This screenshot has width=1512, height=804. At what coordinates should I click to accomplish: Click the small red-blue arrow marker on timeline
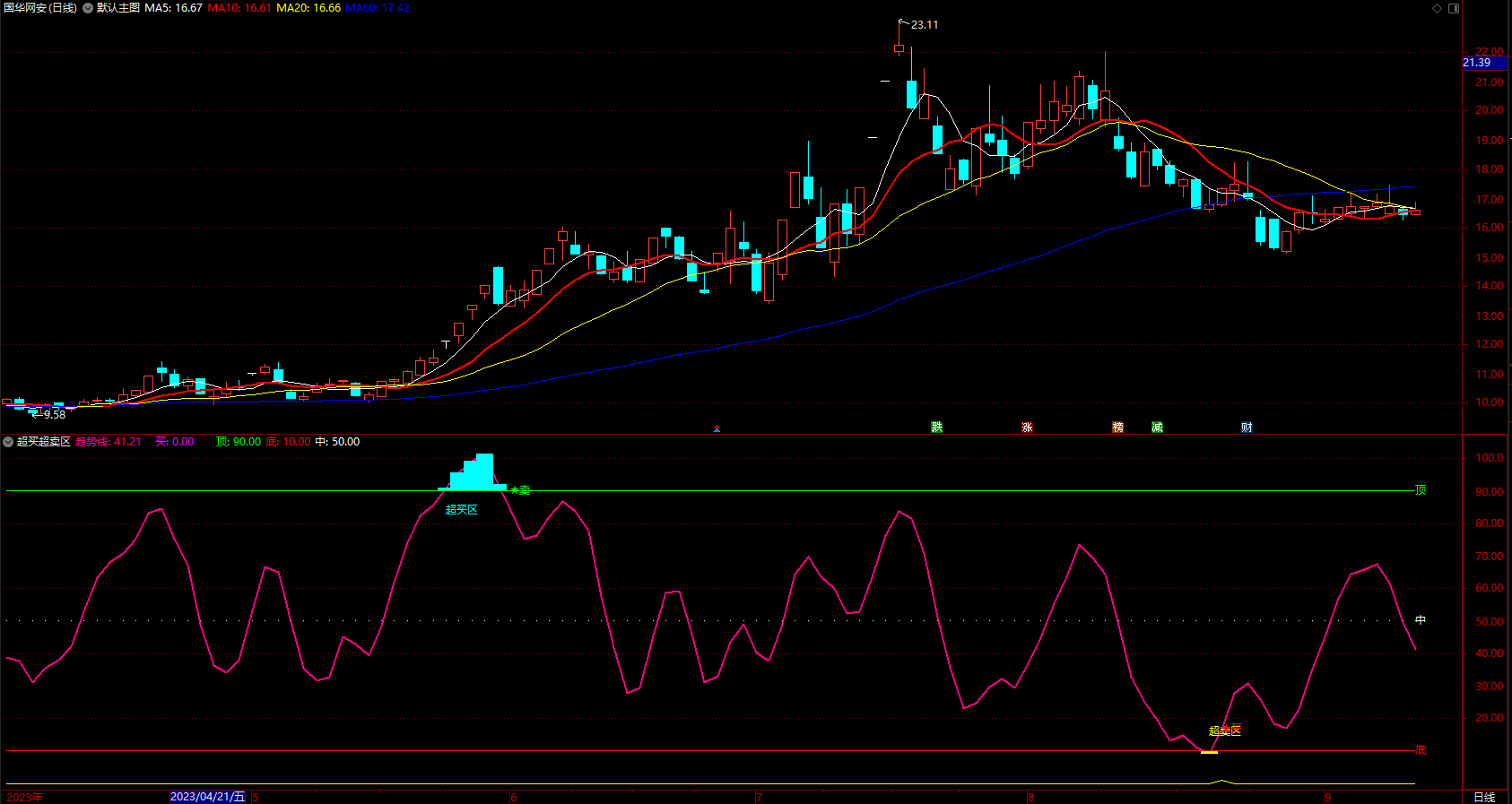pyautogui.click(x=717, y=429)
